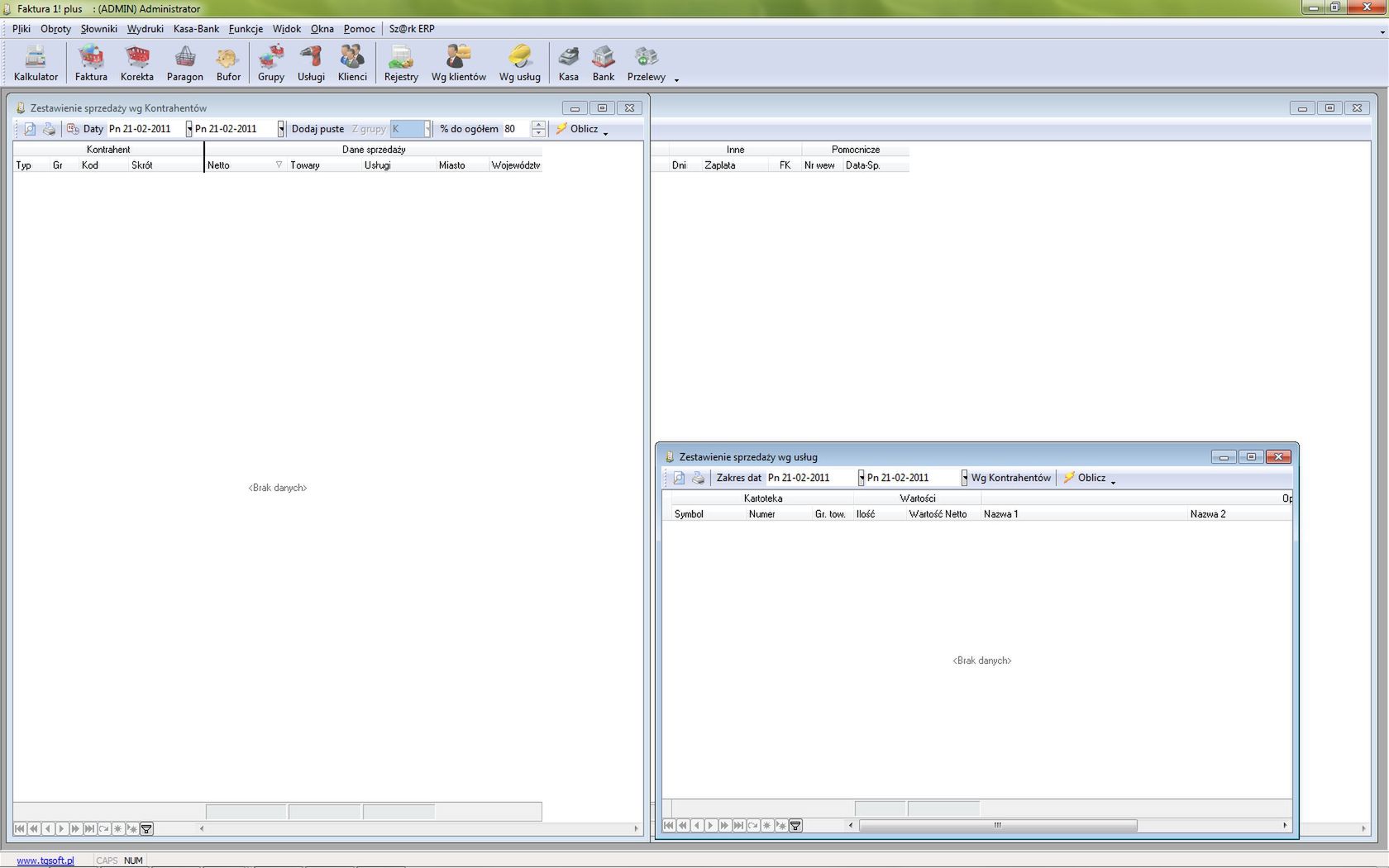The height and width of the screenshot is (868, 1389).
Task: Expand main toolbar overflow arrow after Przelewy
Action: [x=676, y=79]
